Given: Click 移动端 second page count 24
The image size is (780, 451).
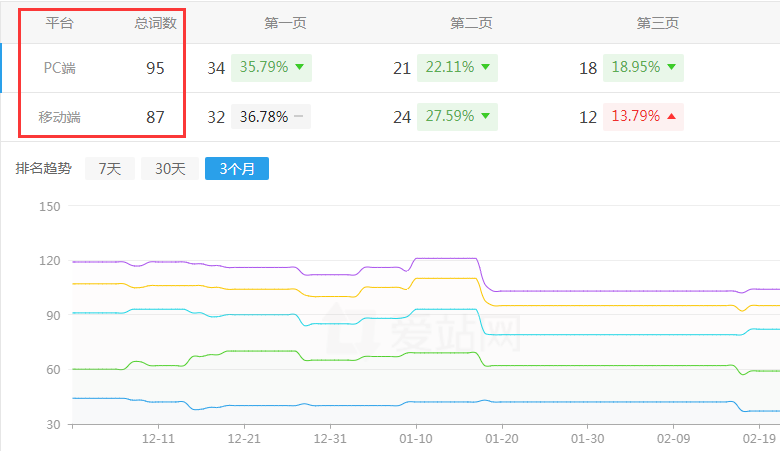Looking at the screenshot, I should [402, 117].
